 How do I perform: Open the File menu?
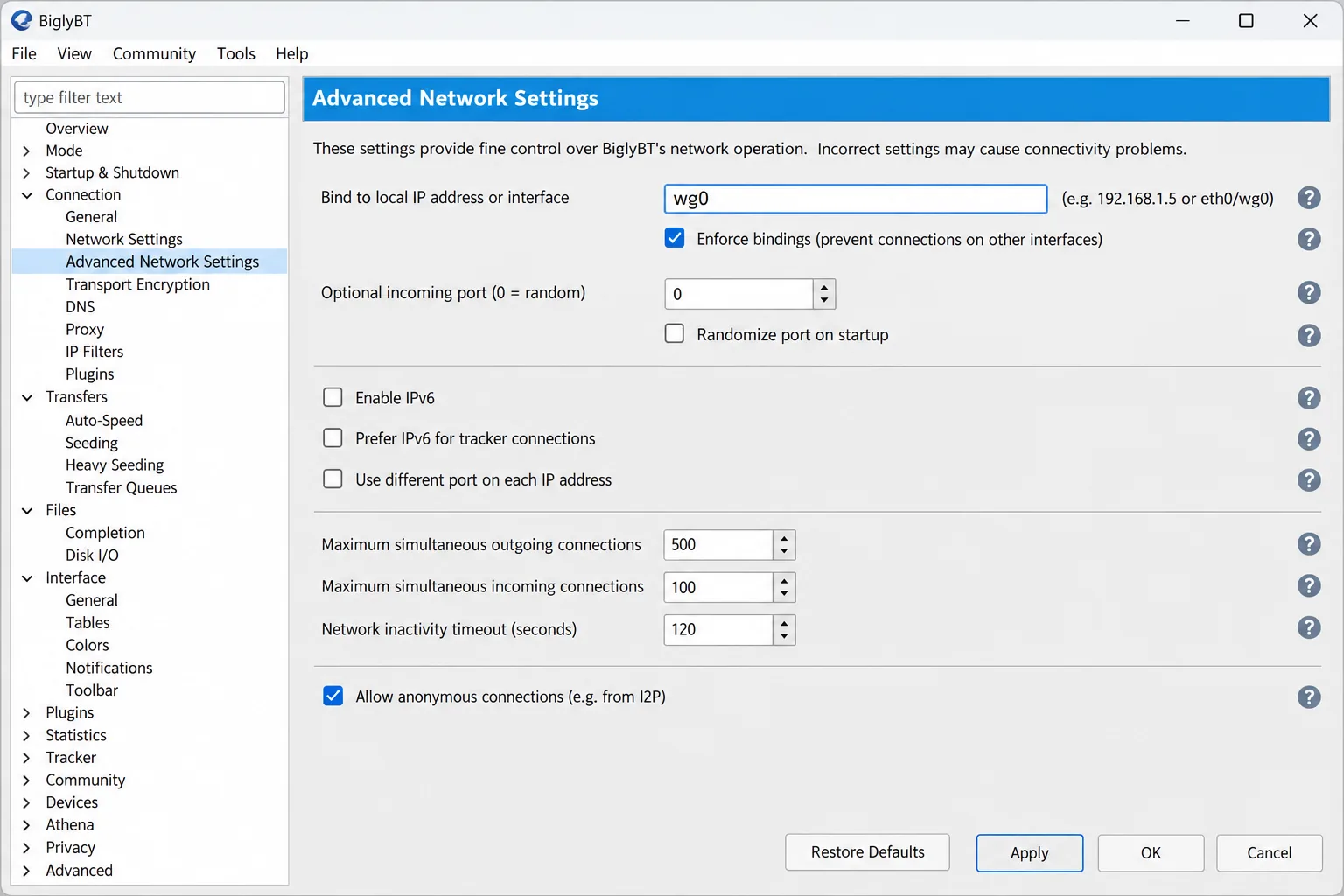(x=24, y=53)
